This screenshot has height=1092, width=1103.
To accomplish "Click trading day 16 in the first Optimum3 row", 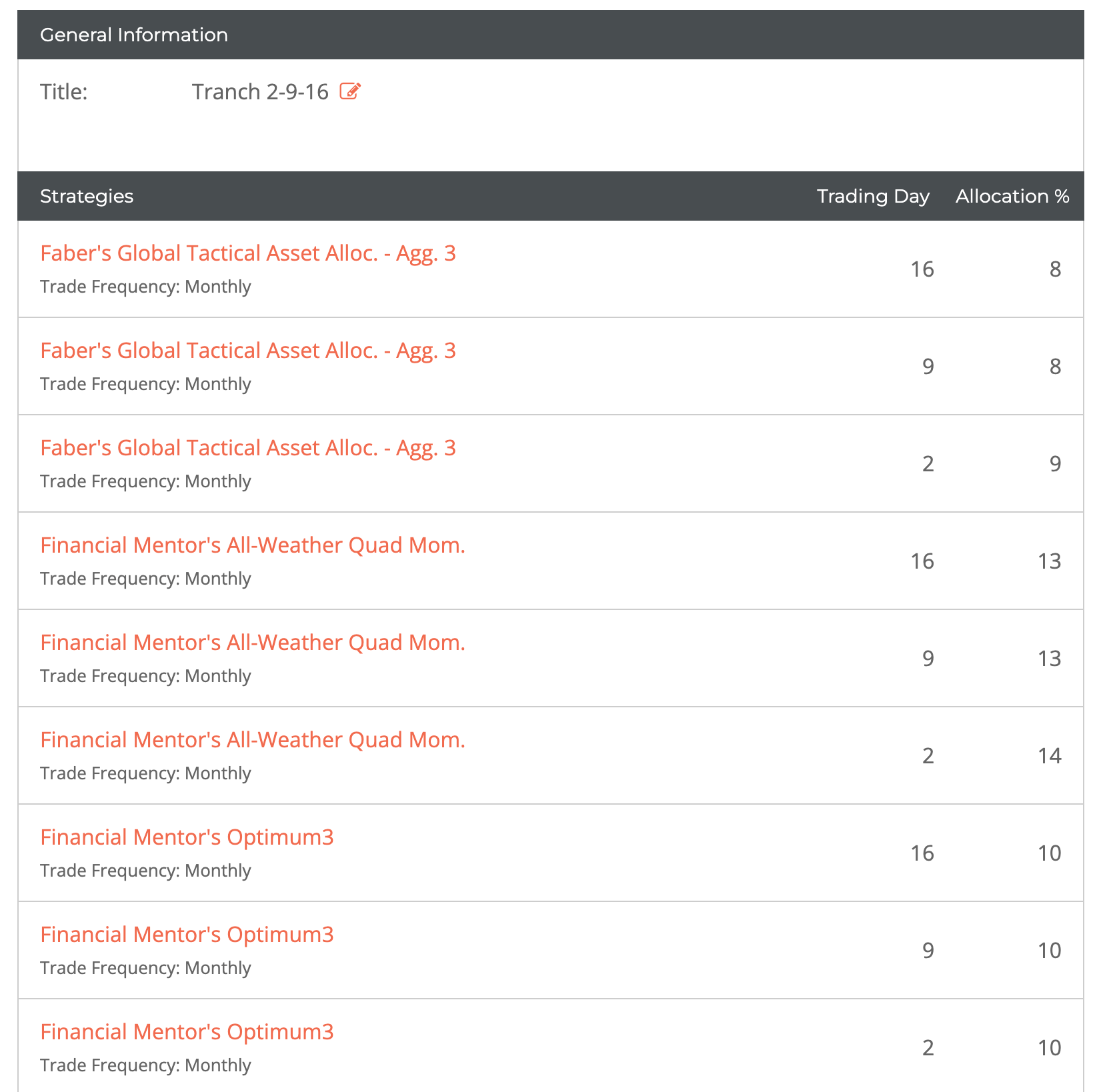I will (922, 853).
